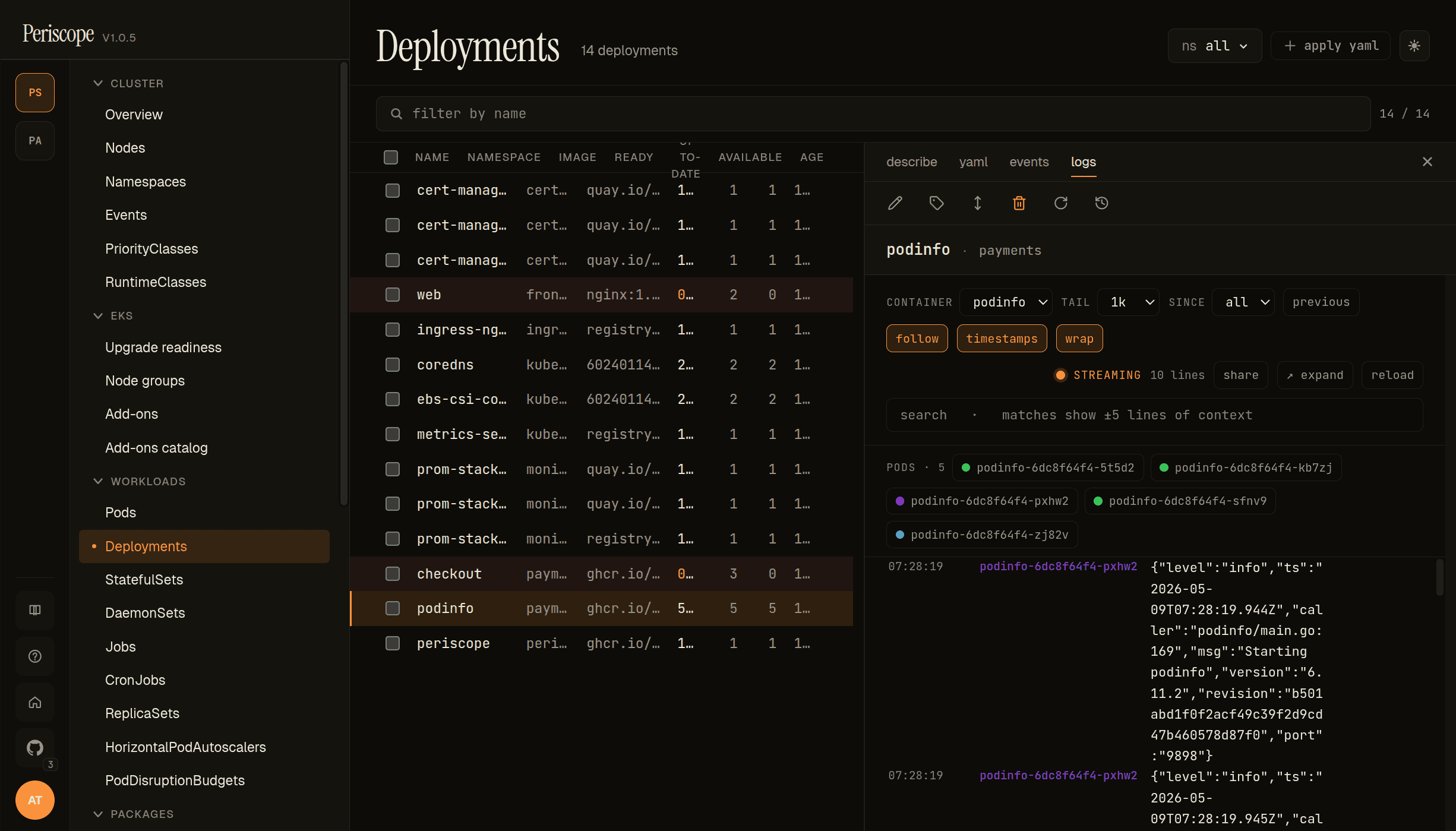Click the plus icon in apply yaml
The image size is (1456, 831).
[x=1290, y=46]
